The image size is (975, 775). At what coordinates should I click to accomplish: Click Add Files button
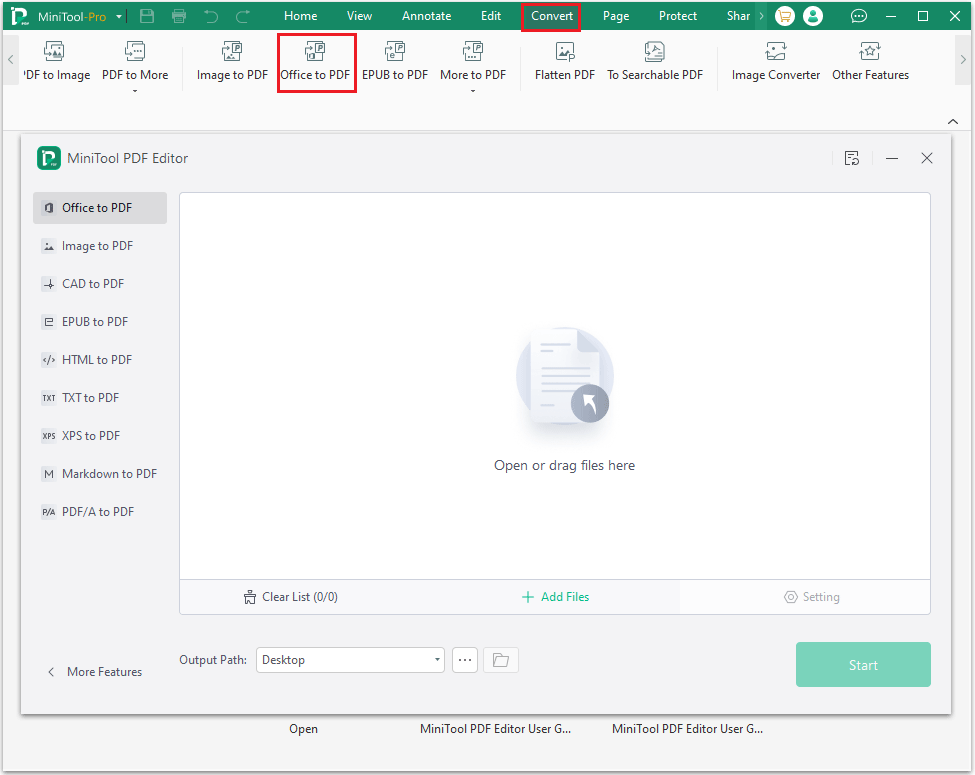(x=555, y=597)
